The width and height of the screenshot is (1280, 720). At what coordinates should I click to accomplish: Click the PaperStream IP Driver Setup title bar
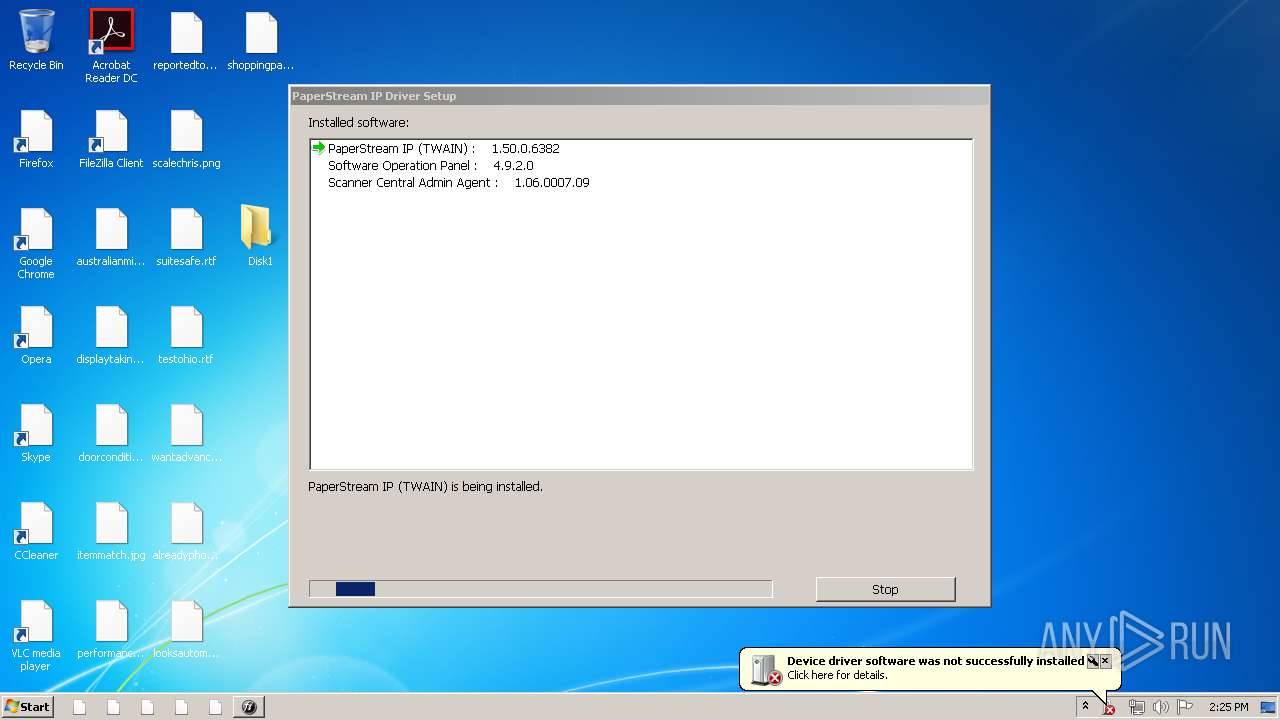(639, 96)
